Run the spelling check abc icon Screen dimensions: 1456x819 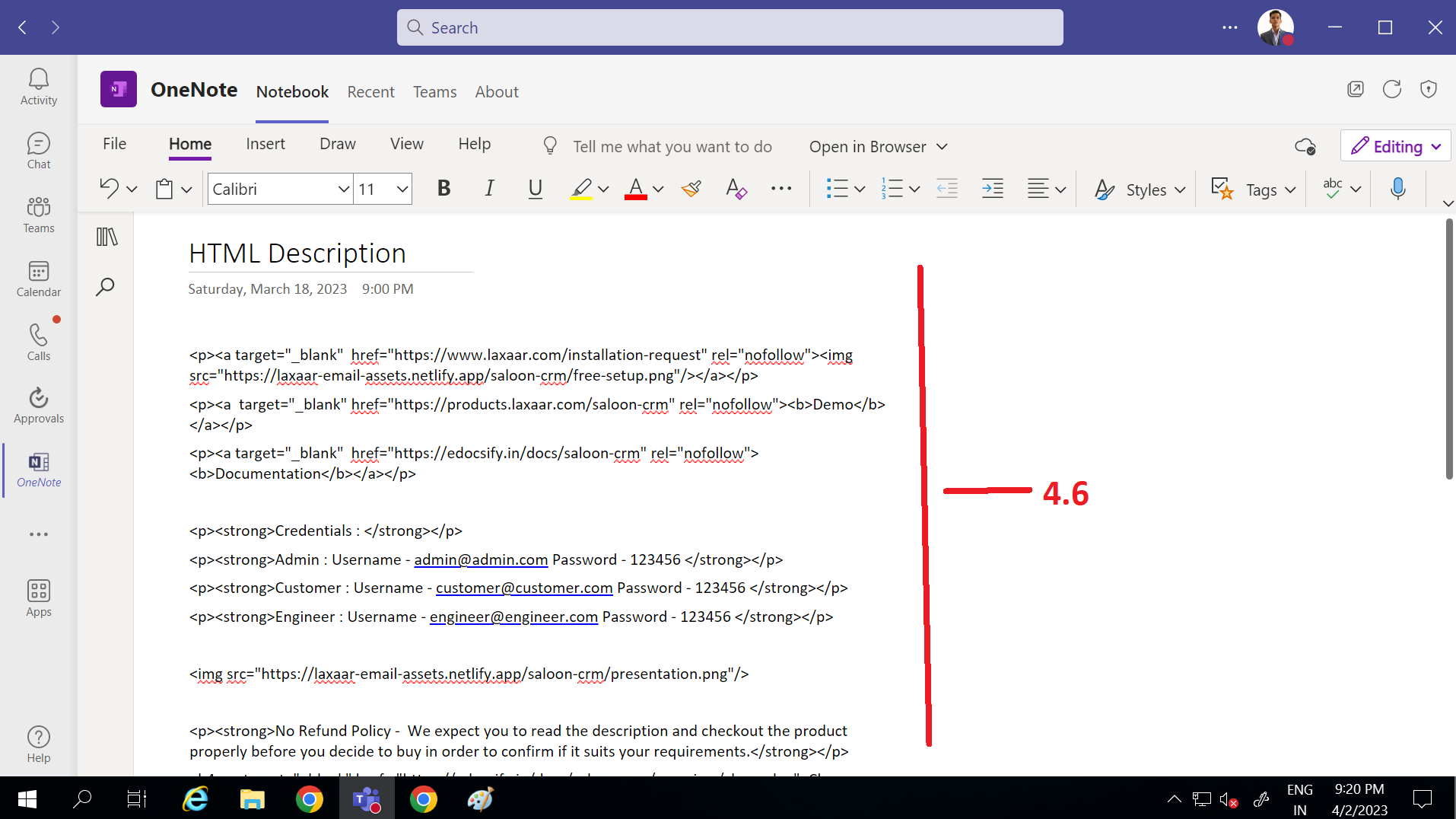tap(1333, 189)
